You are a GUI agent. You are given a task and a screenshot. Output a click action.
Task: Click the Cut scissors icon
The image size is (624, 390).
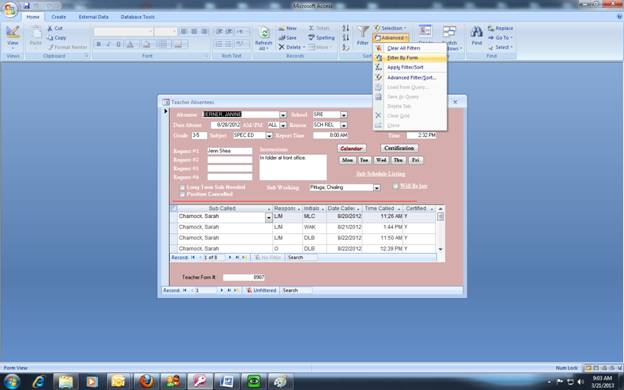(x=50, y=28)
